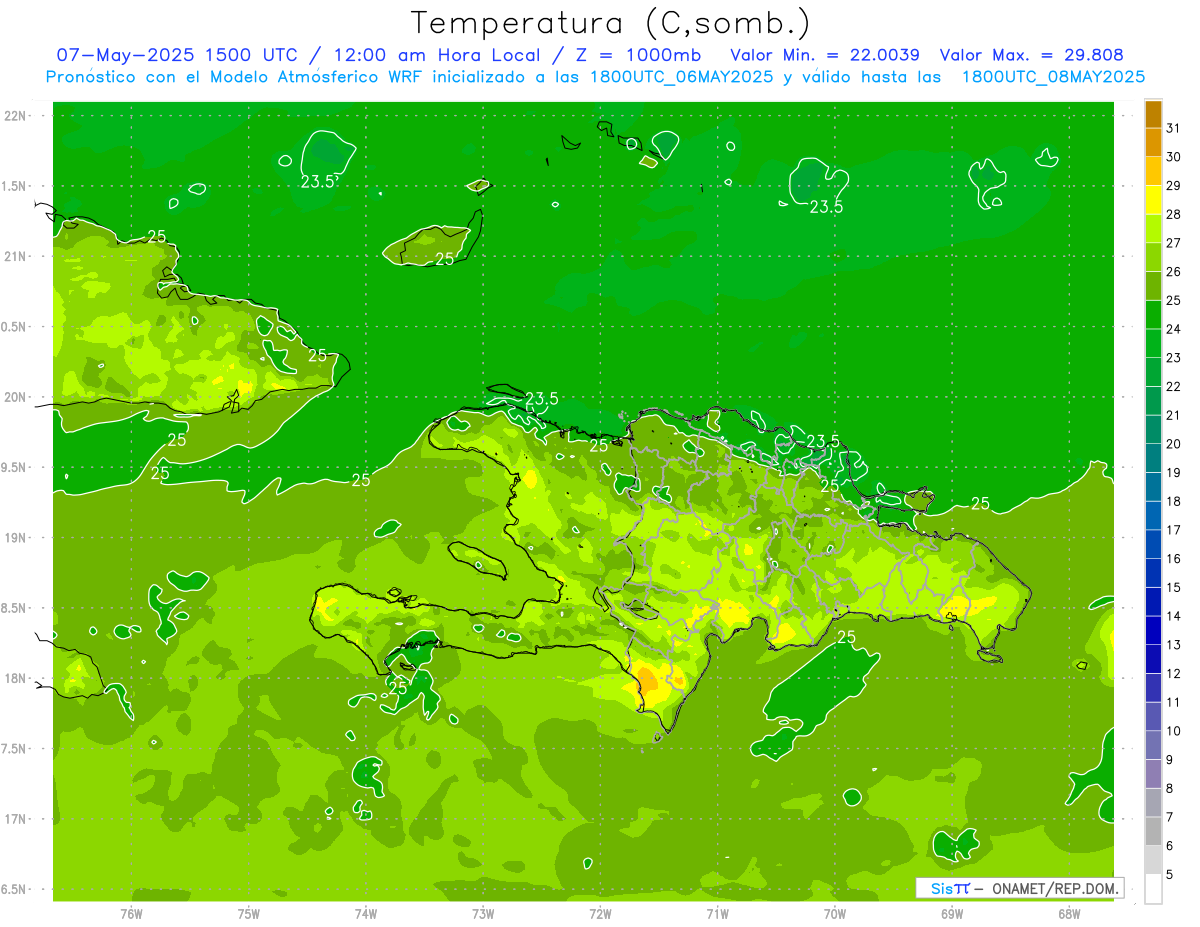Click the 75W longitude axis label

pyautogui.click(x=249, y=914)
